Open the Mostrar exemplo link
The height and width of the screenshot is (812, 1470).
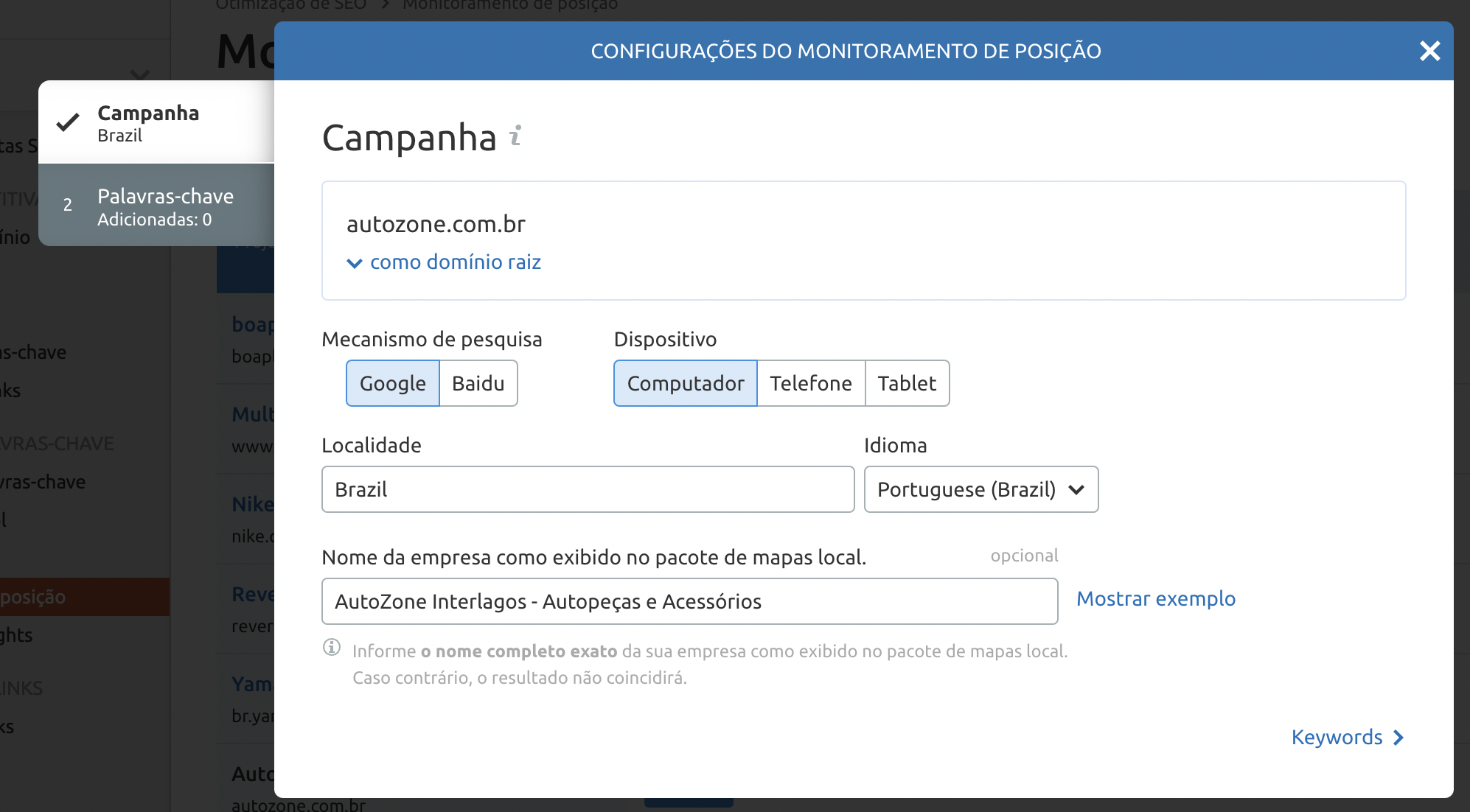pyautogui.click(x=1156, y=599)
